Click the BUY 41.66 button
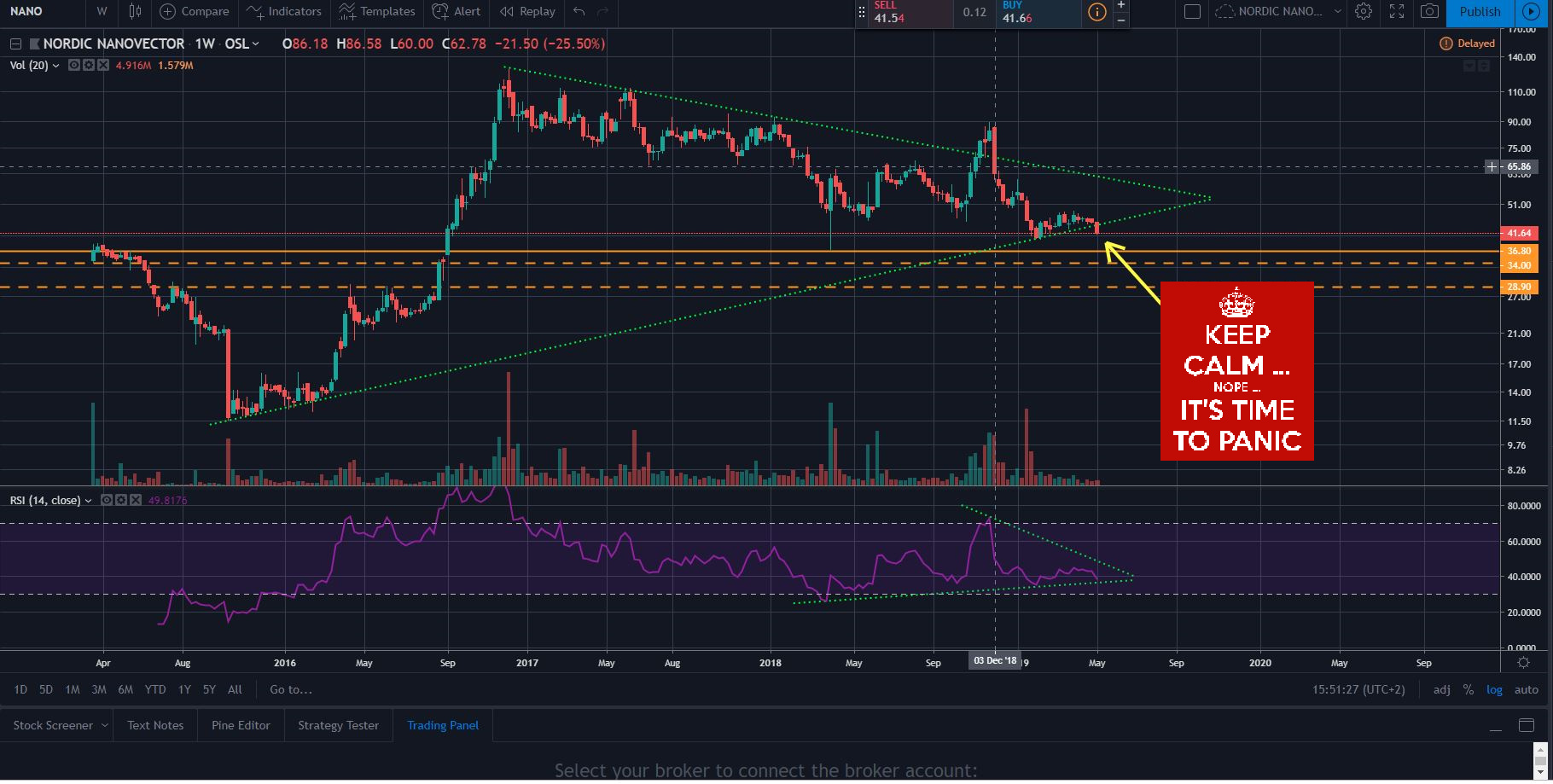Image resolution: width=1553 pixels, height=784 pixels. tap(1039, 12)
